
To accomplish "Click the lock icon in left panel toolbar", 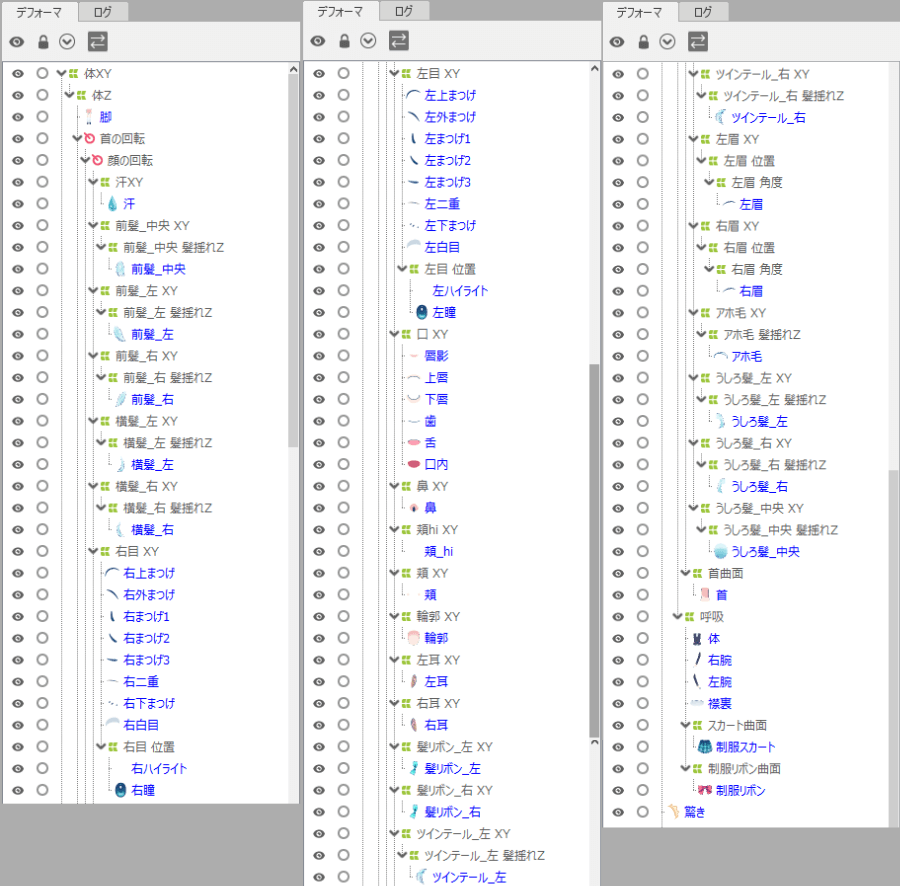I will (43, 41).
